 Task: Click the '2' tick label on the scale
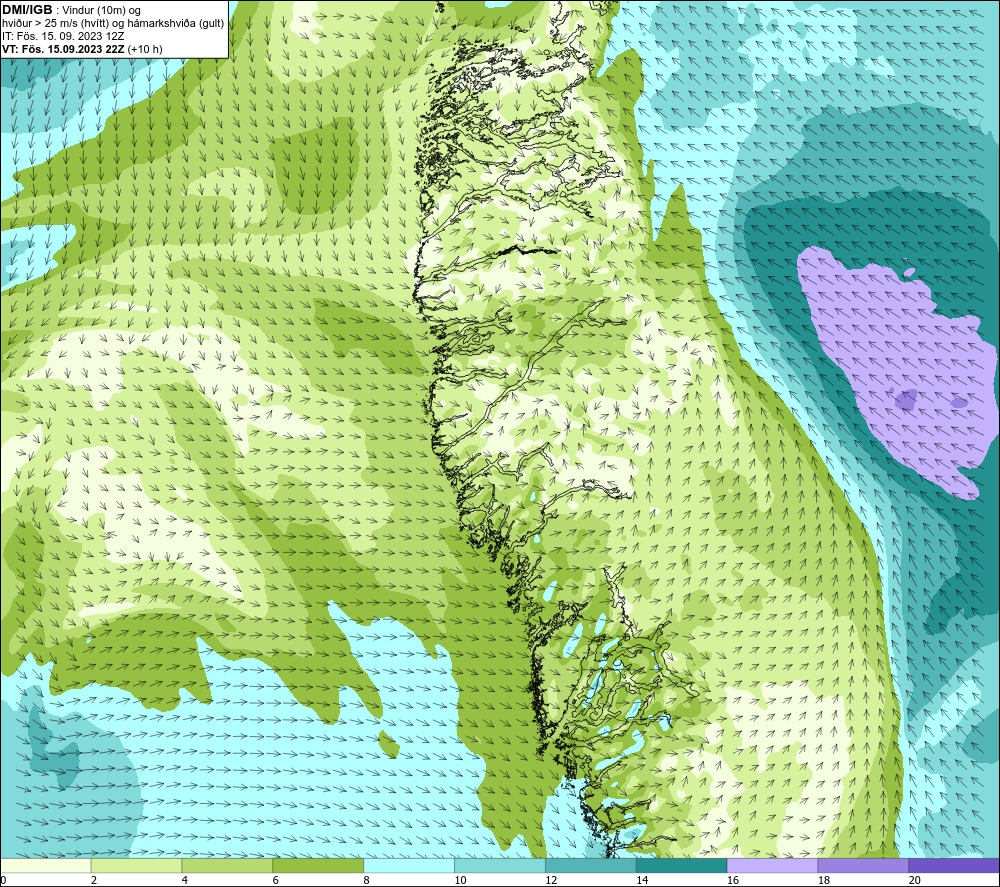pyautogui.click(x=94, y=880)
